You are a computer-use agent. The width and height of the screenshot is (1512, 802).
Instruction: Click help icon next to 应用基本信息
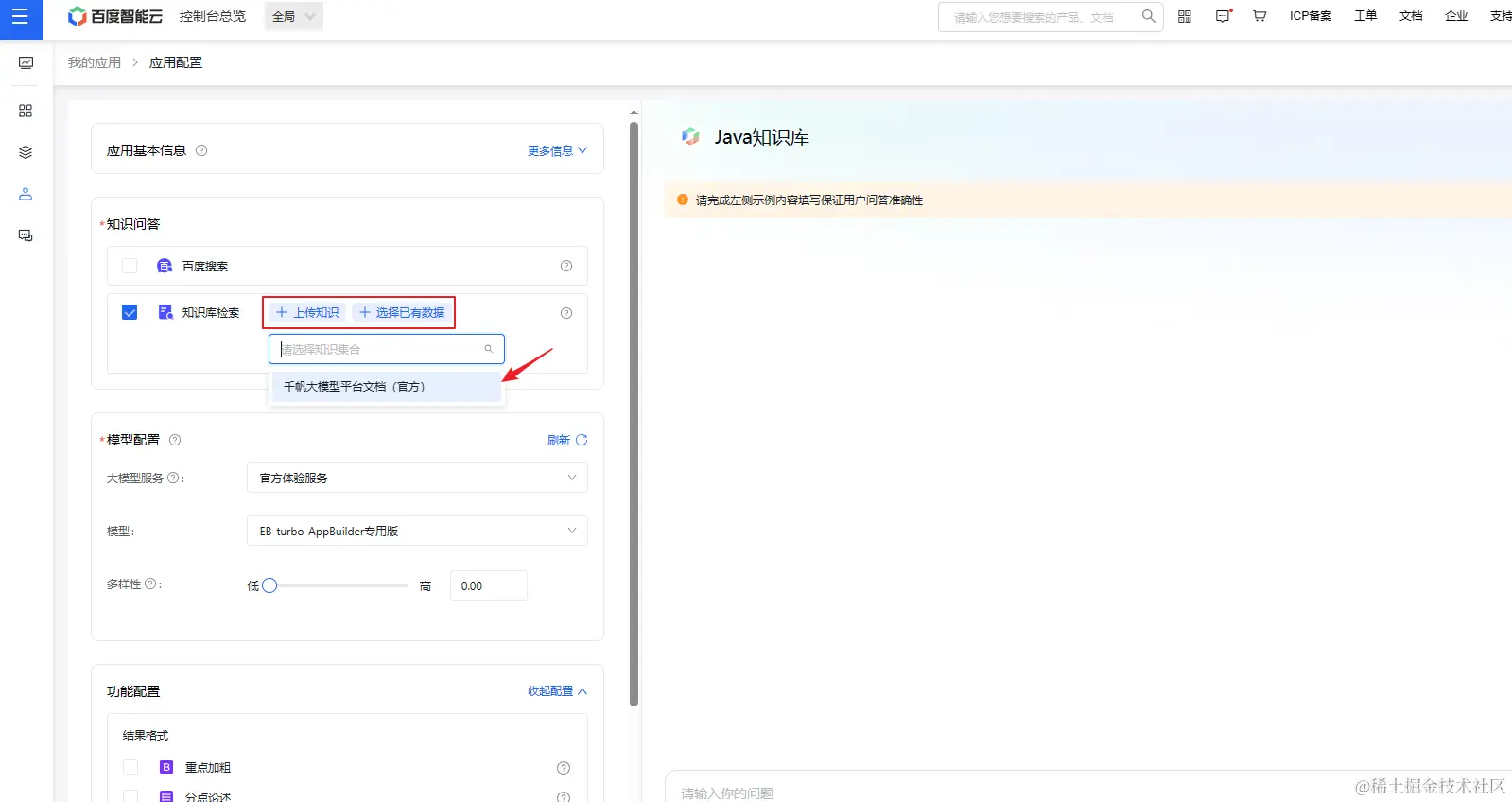tap(201, 150)
